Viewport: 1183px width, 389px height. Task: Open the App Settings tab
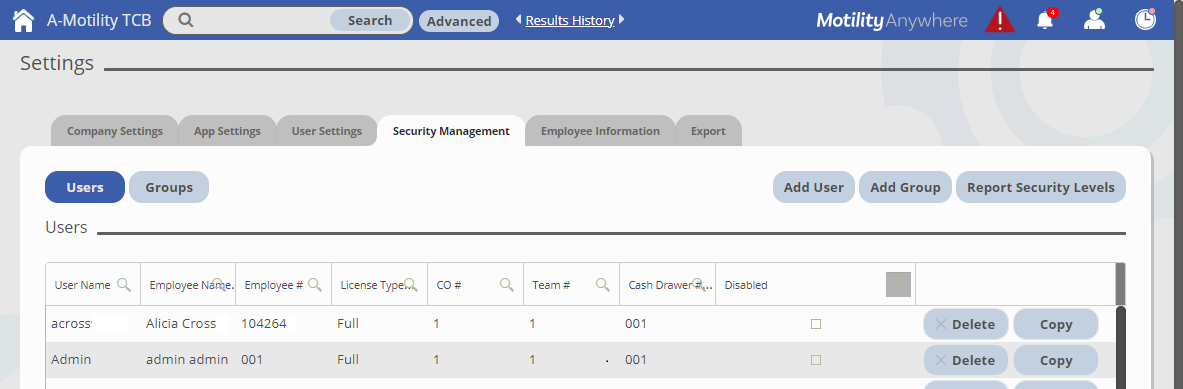point(227,130)
